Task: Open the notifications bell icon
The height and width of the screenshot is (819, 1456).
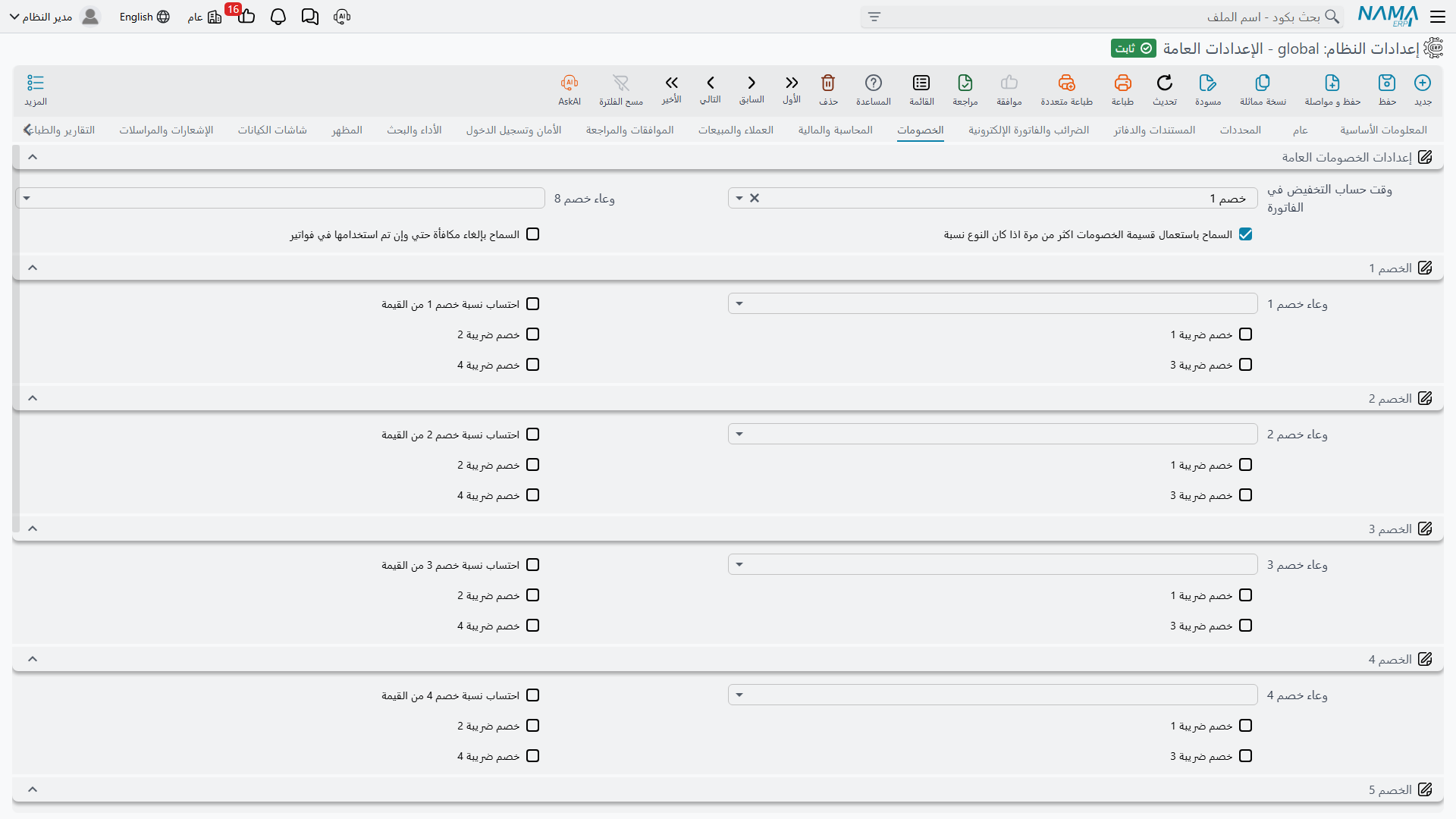Action: pyautogui.click(x=278, y=17)
